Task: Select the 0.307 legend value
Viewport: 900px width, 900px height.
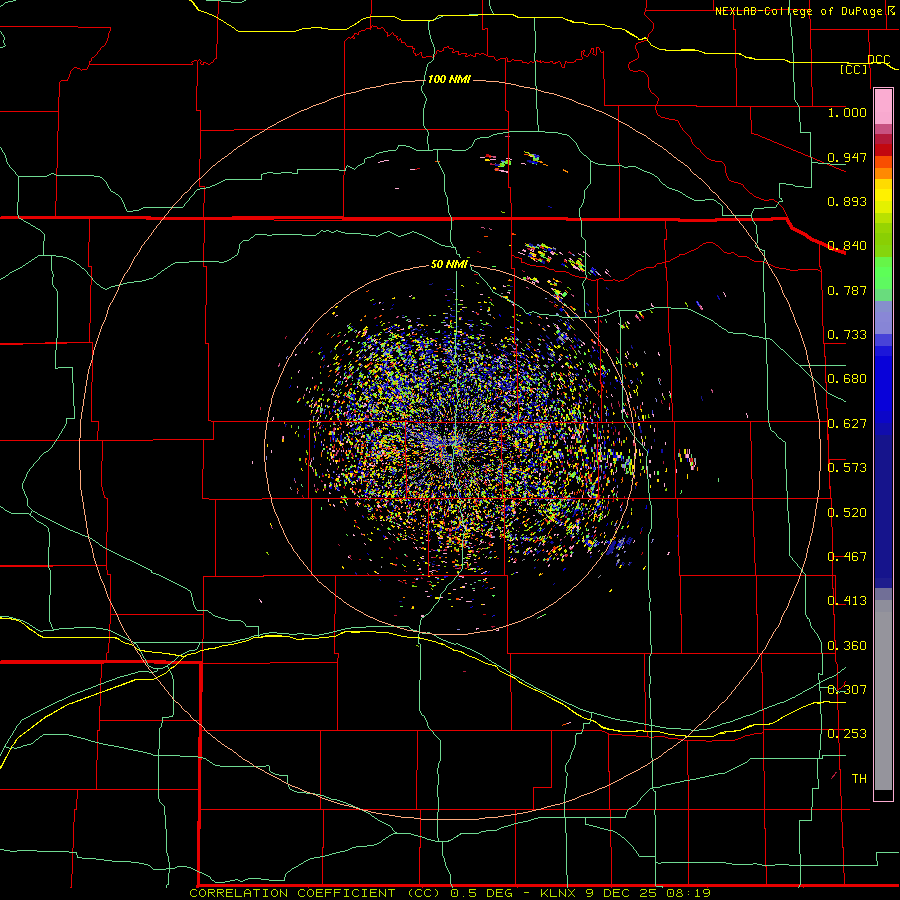Action: click(847, 690)
